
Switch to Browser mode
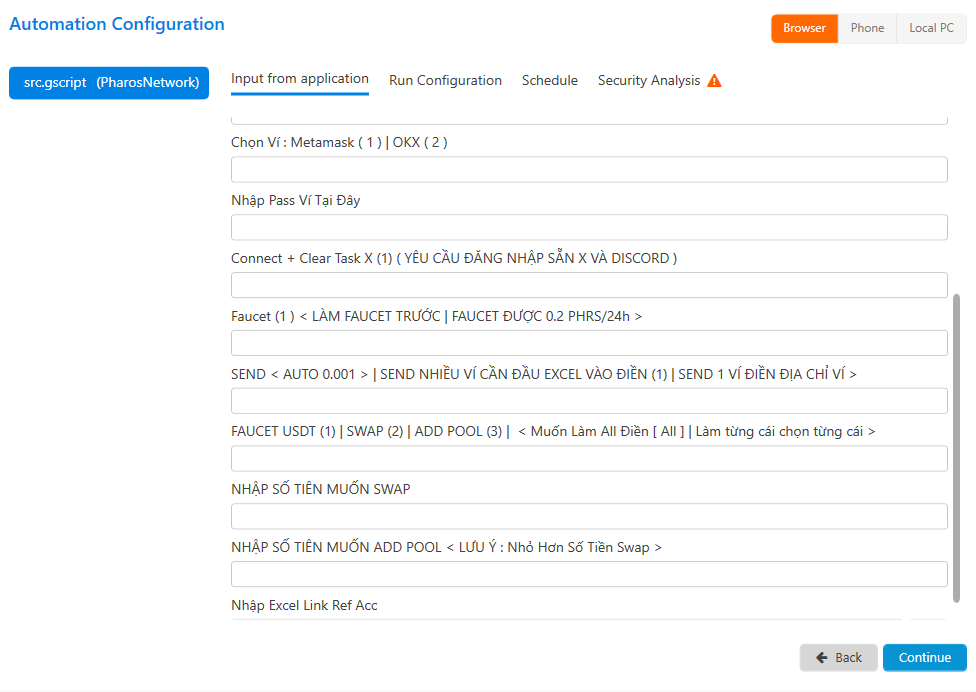pos(804,28)
